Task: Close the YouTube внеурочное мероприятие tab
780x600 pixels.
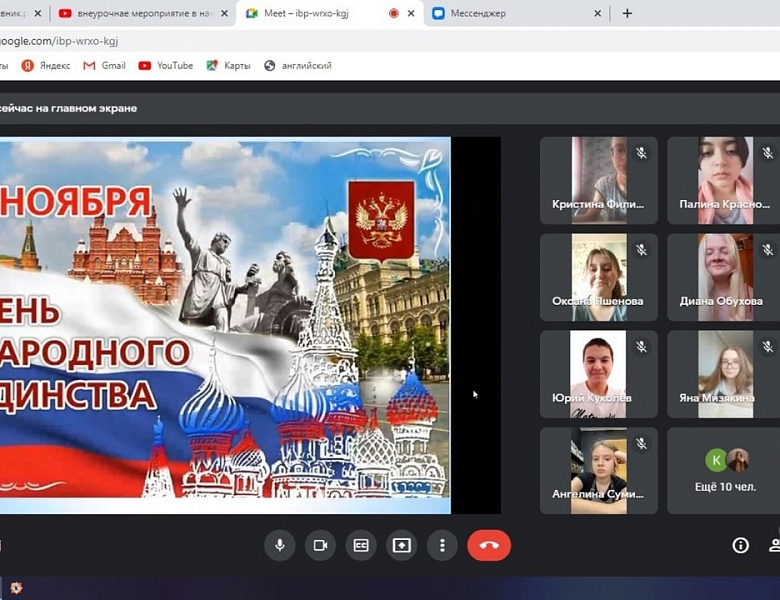Action: [224, 13]
